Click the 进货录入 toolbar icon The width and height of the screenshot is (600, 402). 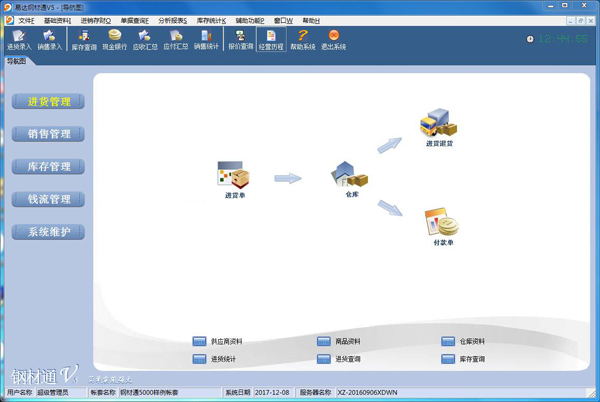tap(19, 39)
